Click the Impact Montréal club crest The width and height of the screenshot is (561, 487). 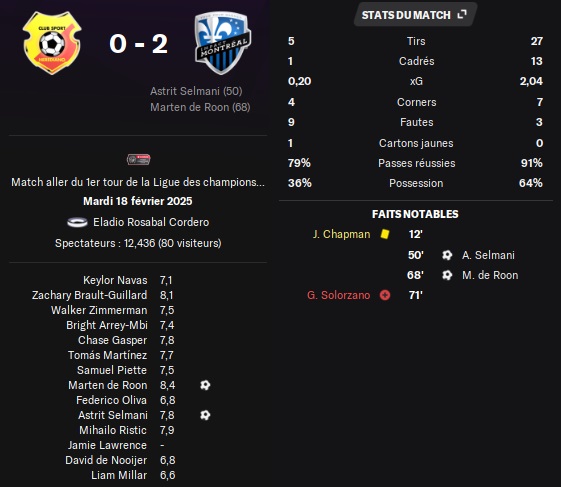coord(223,43)
